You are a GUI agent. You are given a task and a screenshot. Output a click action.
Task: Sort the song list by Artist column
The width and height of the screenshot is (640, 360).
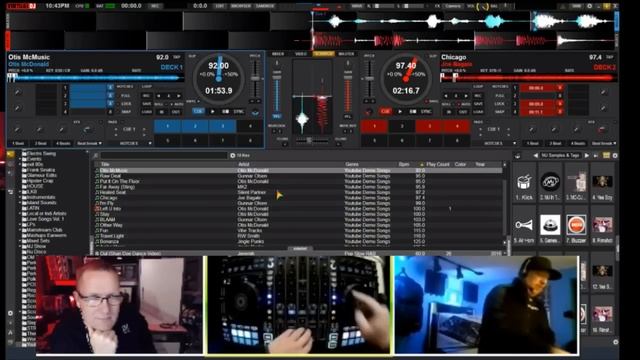pos(244,164)
